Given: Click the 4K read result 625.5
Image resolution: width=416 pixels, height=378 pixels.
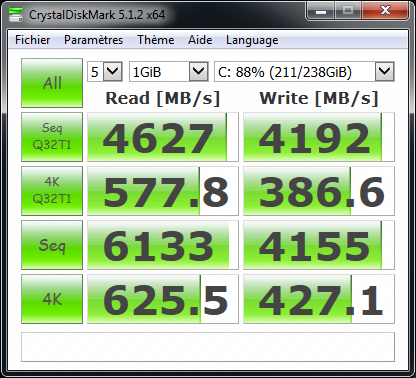Looking at the screenshot, I should pos(163,299).
